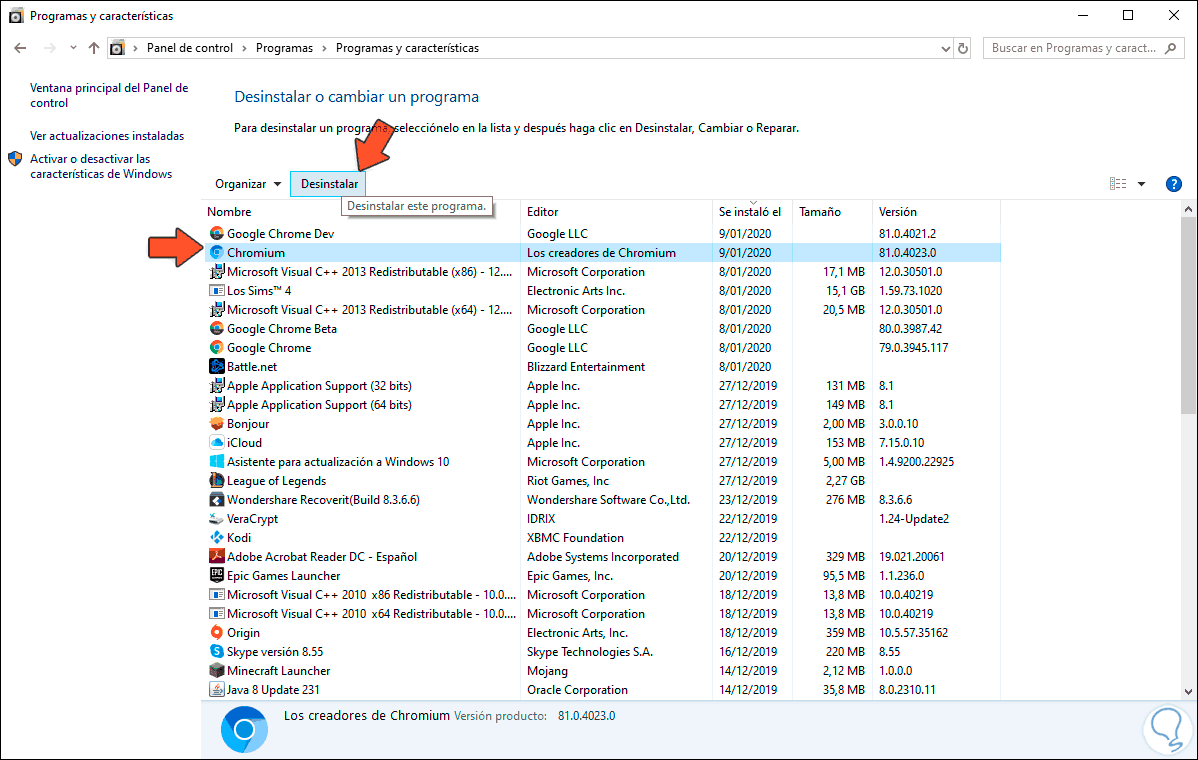Screen dimensions: 1198x760
Task: Open recent locations dropdown arrow
Action: pyautogui.click(x=73, y=48)
